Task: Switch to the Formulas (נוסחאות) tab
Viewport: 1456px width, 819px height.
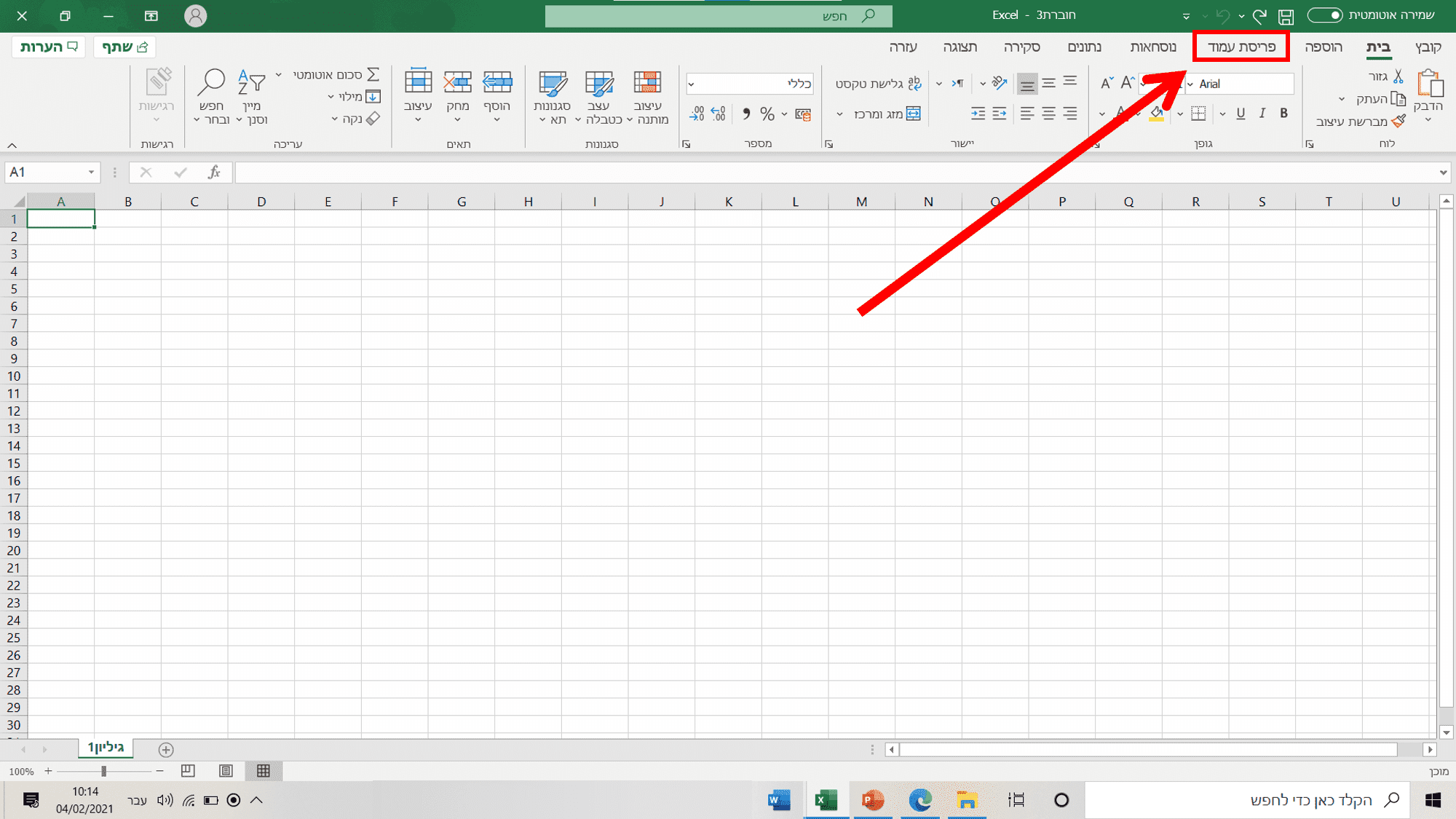Action: click(x=1153, y=47)
